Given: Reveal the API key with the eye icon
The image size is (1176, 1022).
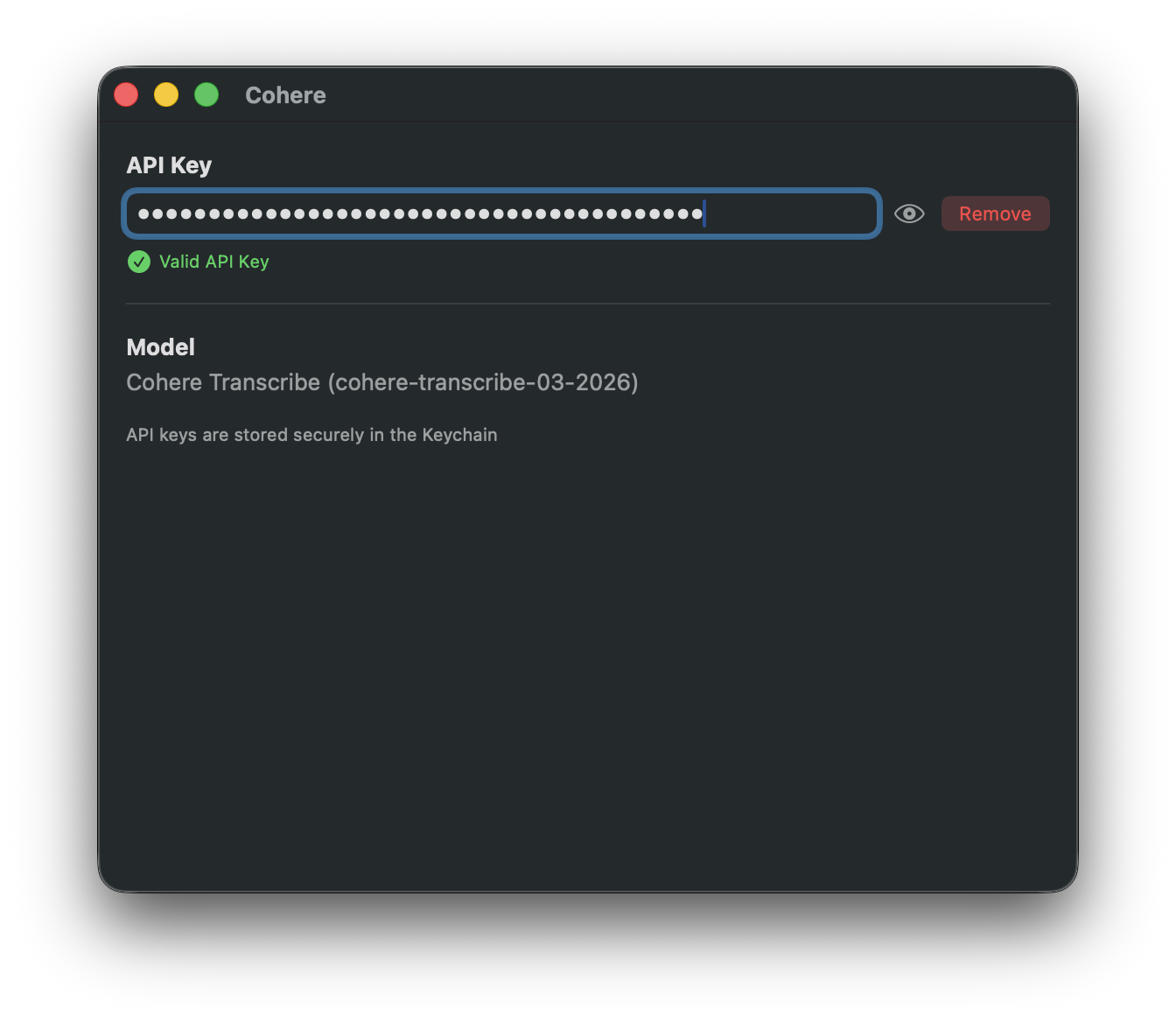Looking at the screenshot, I should tap(909, 213).
